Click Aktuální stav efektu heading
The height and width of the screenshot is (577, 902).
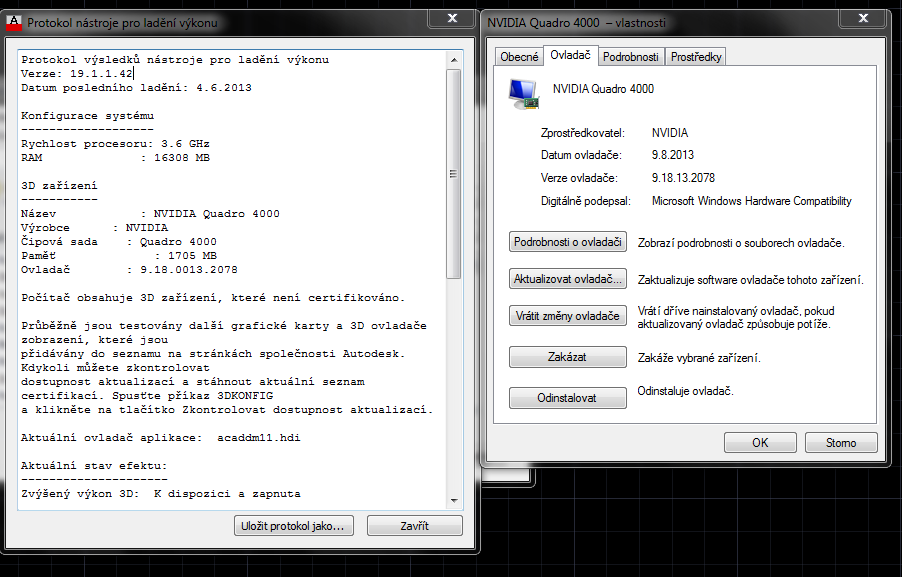[x=94, y=466]
